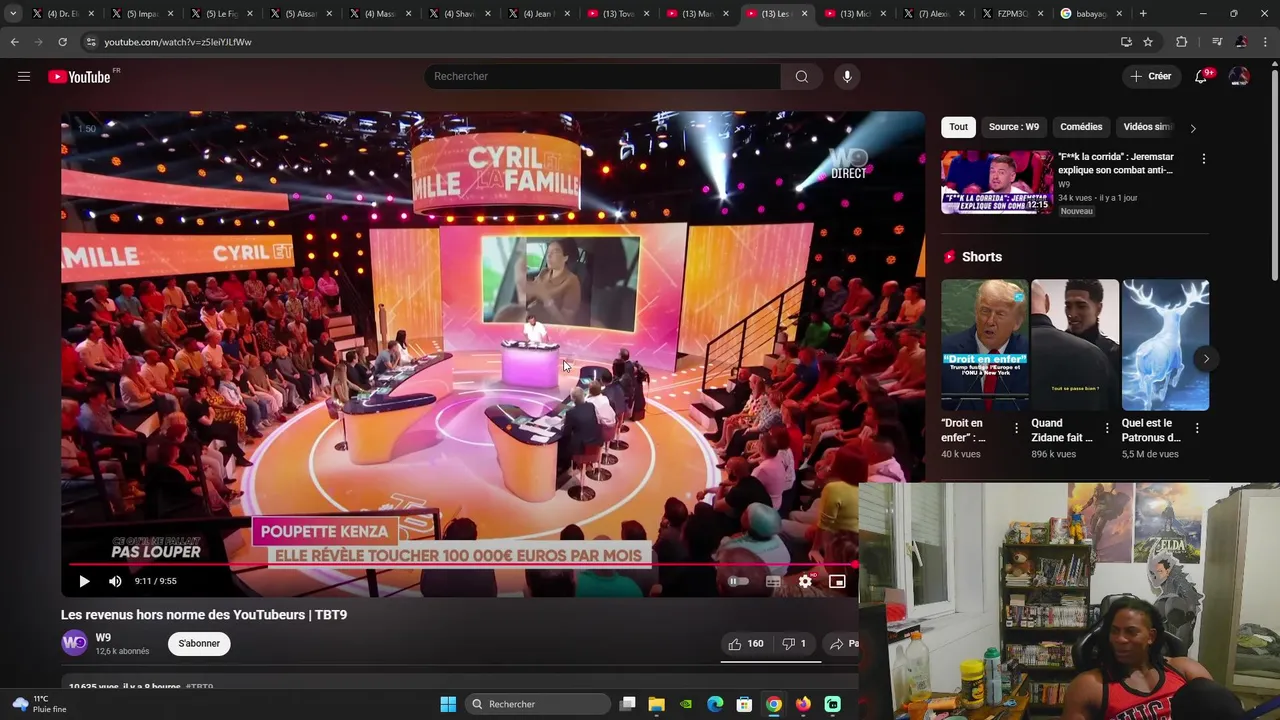1280x720 pixels.
Task: Switch to the FZPM3C X tab
Action: tap(1012, 14)
